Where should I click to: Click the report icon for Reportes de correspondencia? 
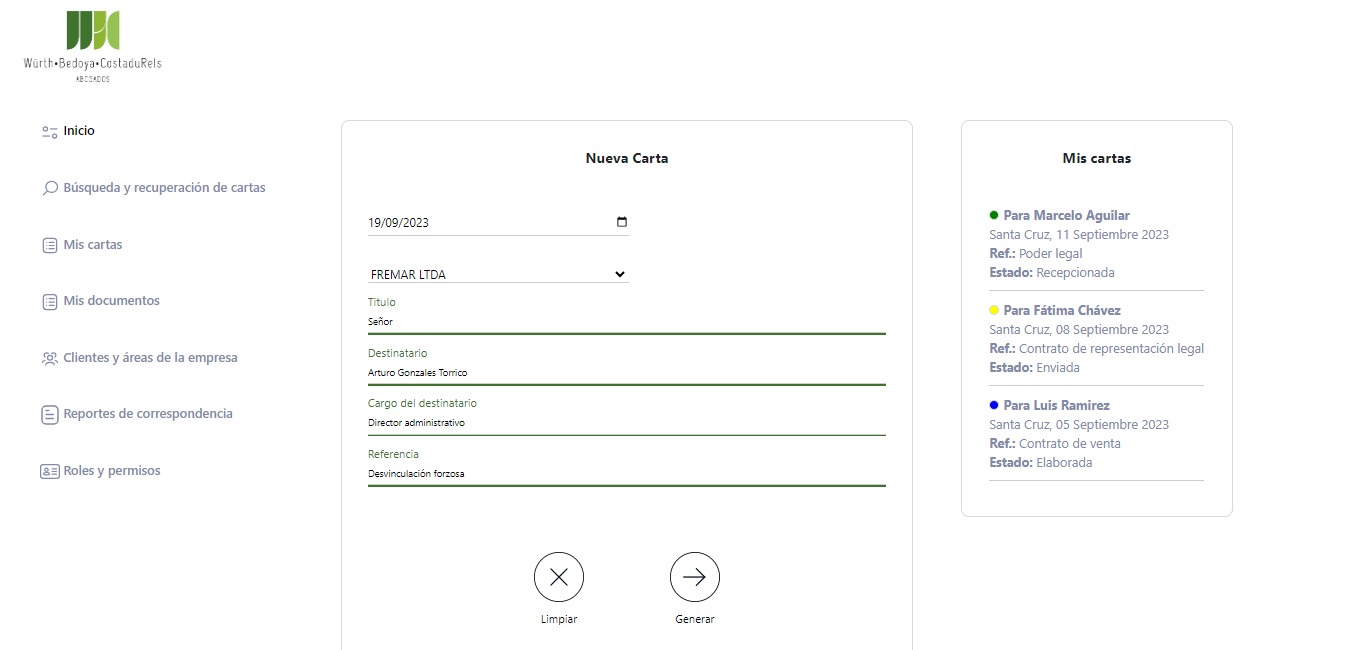pos(49,414)
